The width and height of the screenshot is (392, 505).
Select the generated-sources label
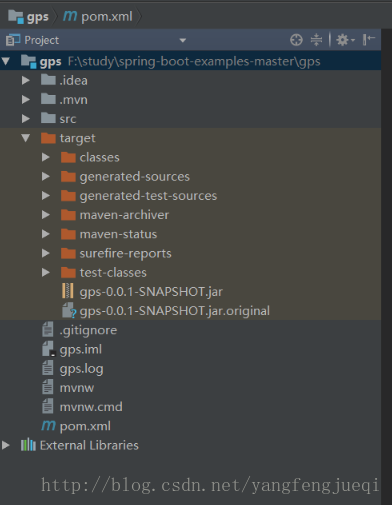pyautogui.click(x=135, y=177)
